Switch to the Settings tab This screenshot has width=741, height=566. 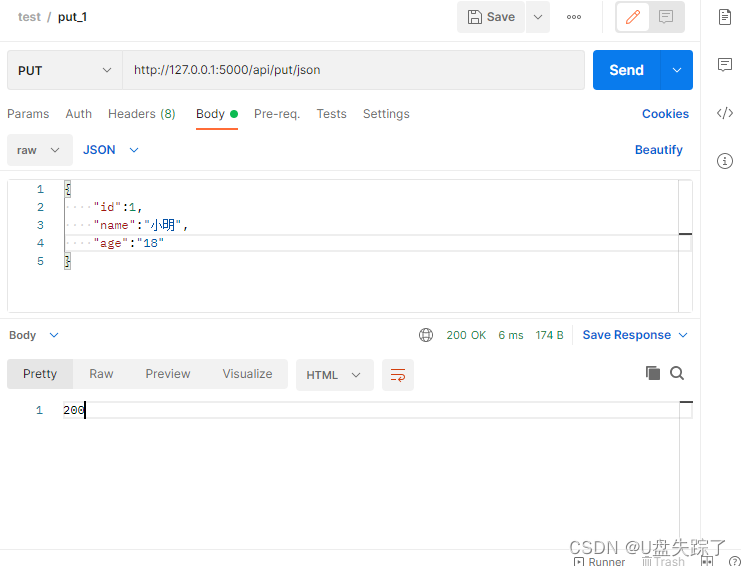(386, 114)
